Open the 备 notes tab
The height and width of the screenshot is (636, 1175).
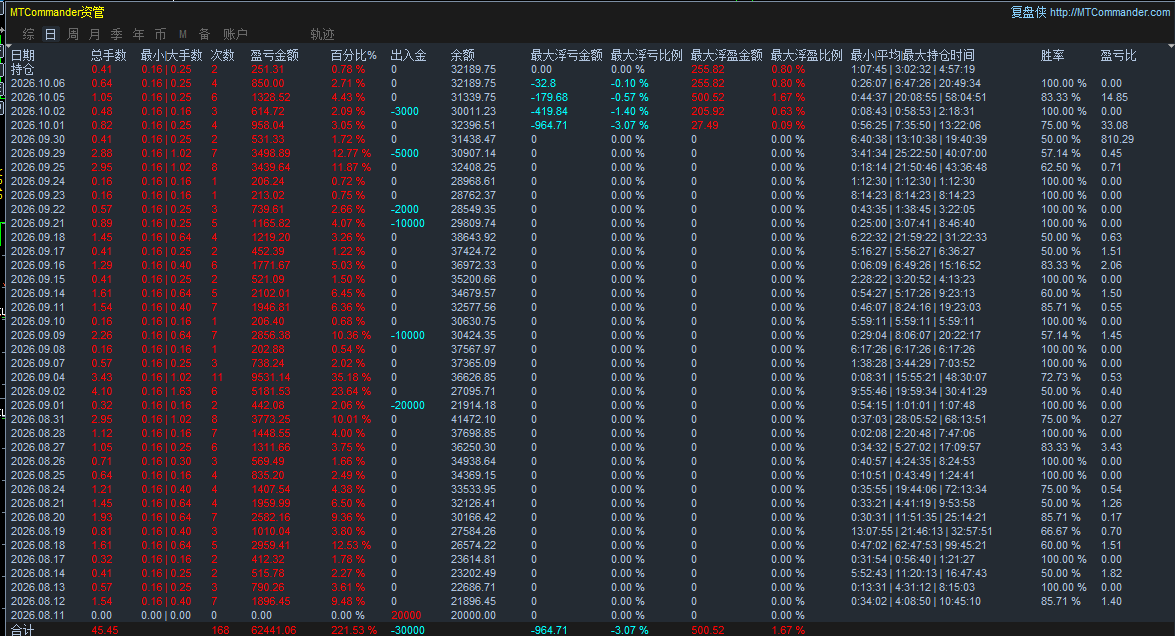[205, 34]
